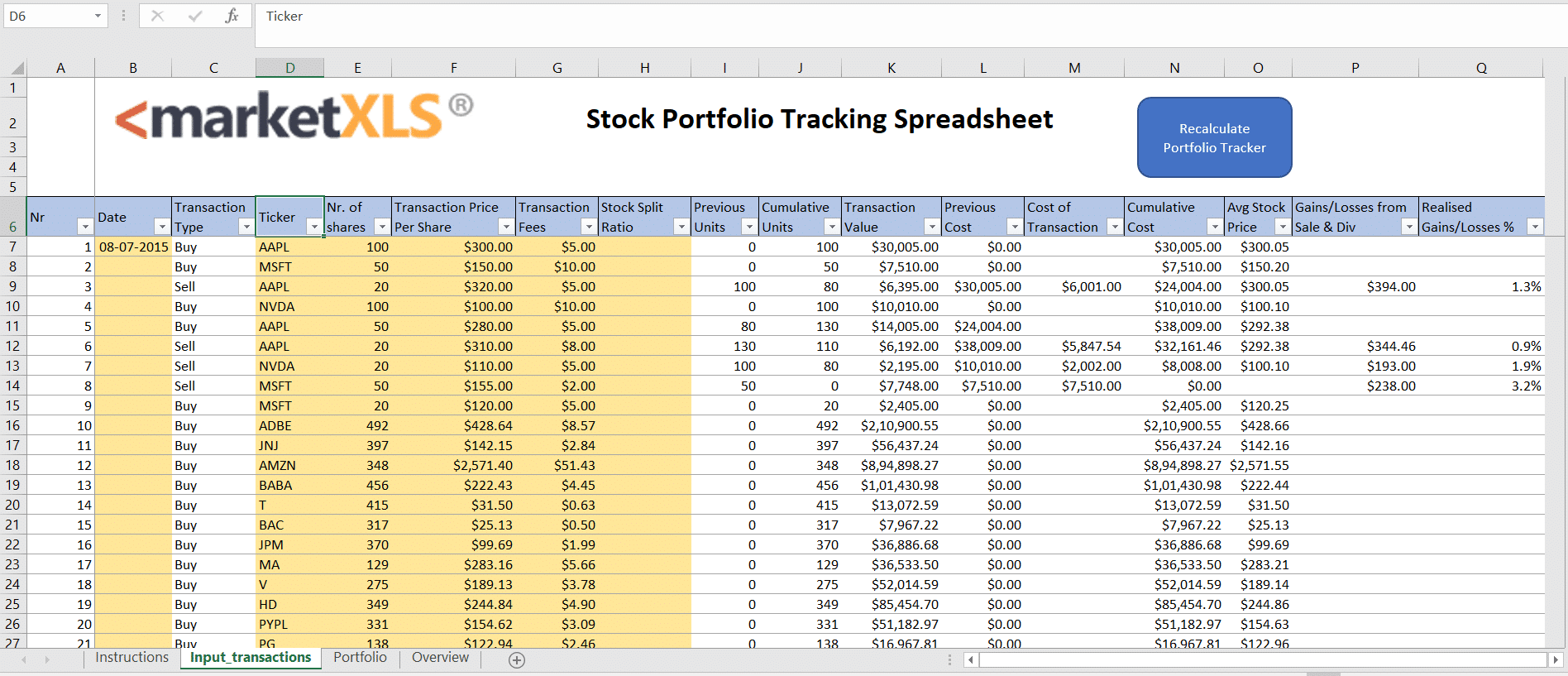Open the Ticker column filter dropdown
Image resolution: width=1568 pixels, height=676 pixels.
pyautogui.click(x=314, y=227)
